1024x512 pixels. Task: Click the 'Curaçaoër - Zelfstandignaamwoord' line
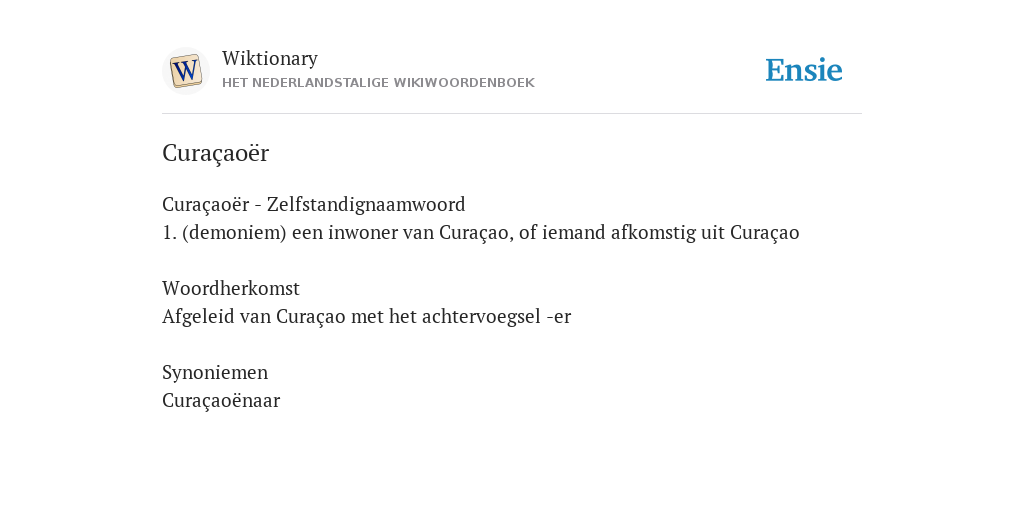coord(313,204)
